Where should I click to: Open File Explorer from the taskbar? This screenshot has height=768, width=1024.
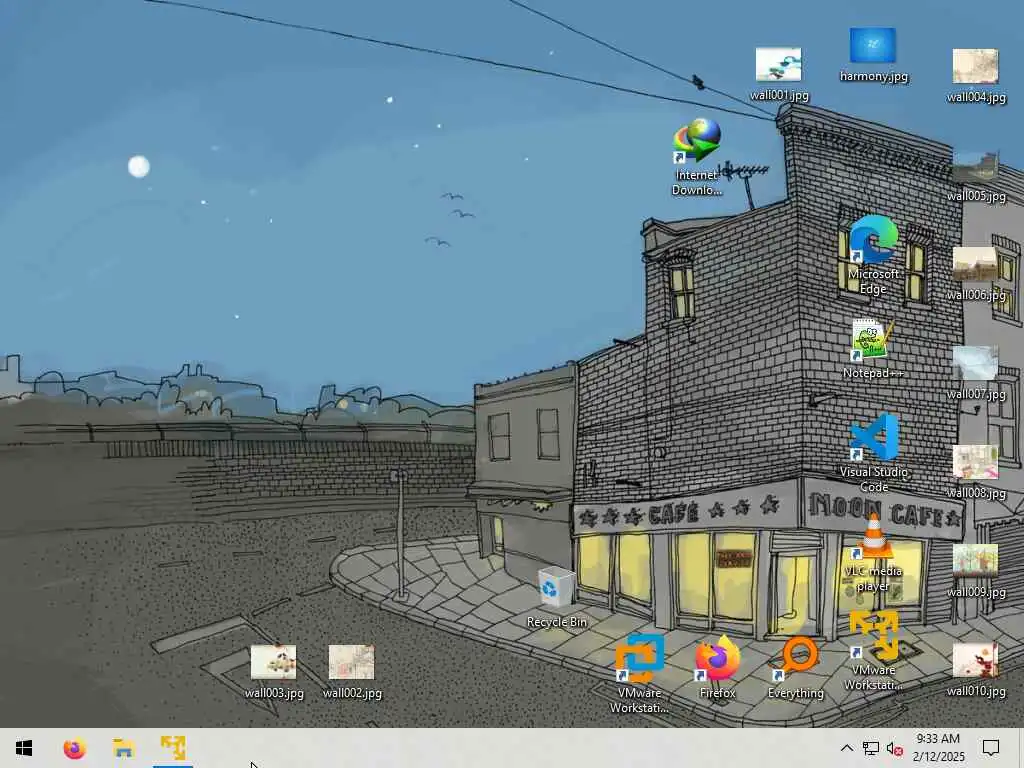[123, 748]
